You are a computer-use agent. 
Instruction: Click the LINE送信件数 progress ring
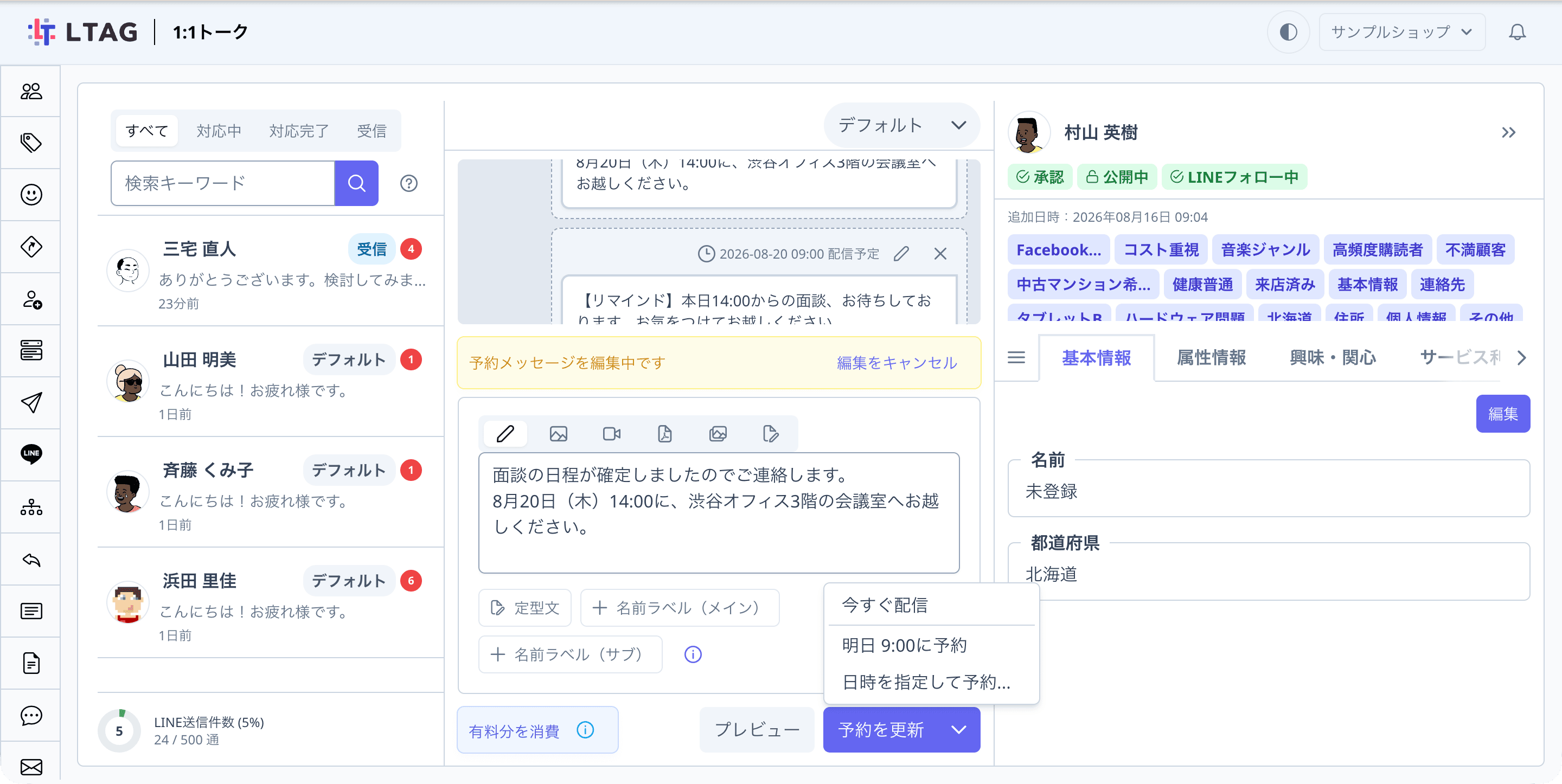pos(119,731)
